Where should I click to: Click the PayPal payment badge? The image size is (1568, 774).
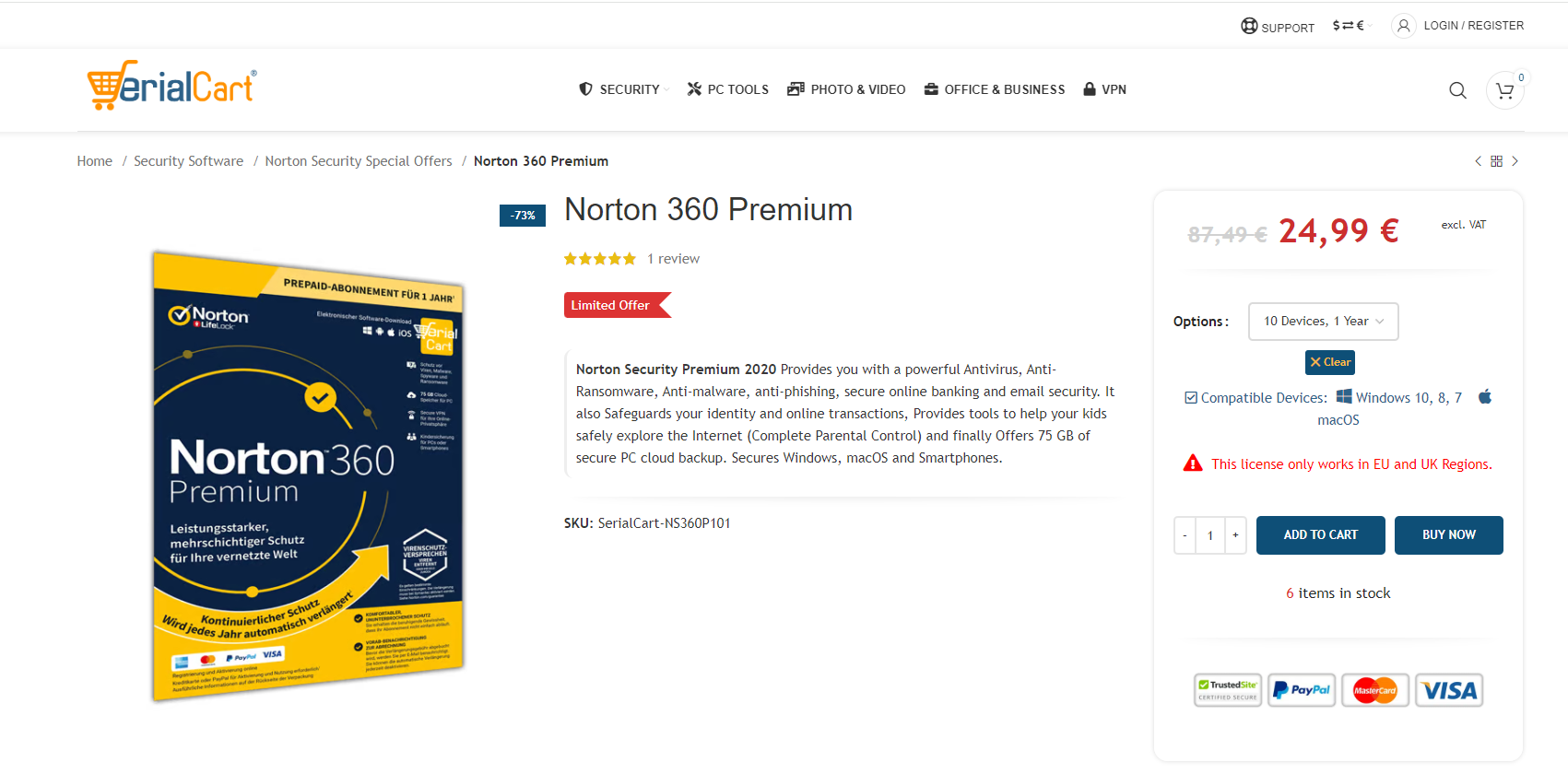coord(1302,690)
